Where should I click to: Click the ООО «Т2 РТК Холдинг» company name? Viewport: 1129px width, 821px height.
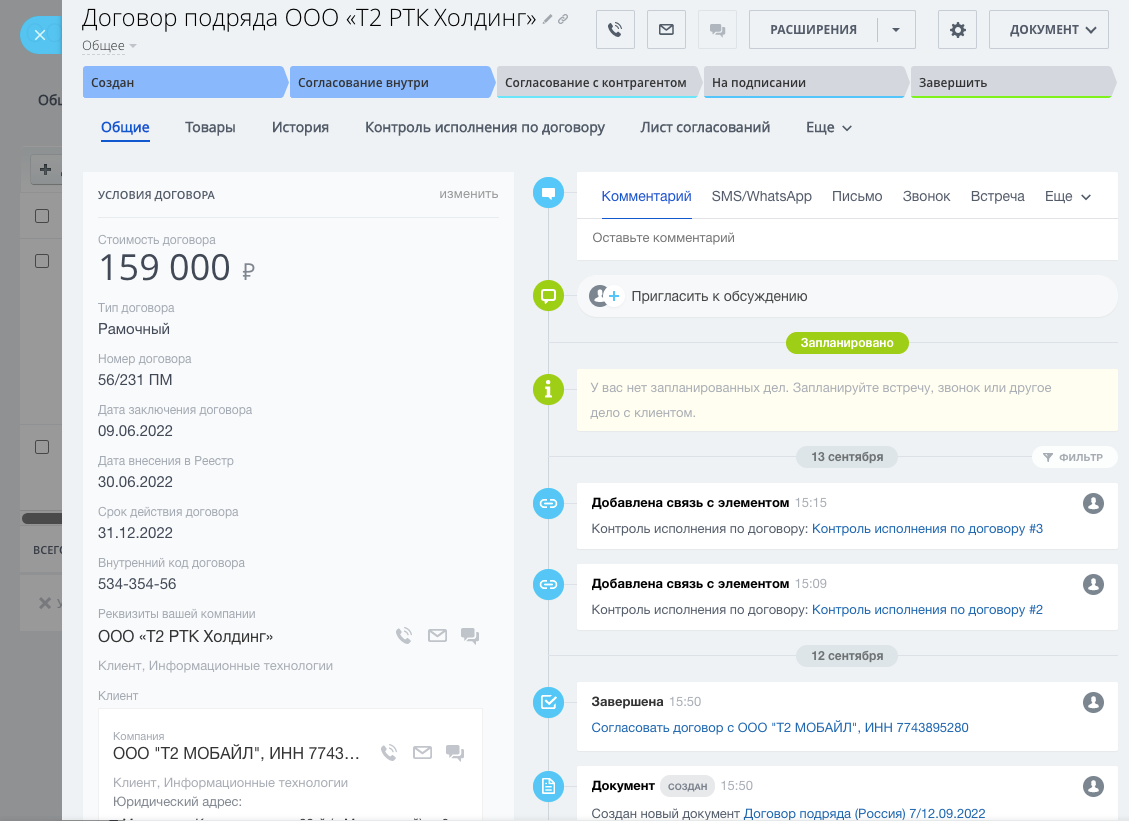click(x=186, y=637)
